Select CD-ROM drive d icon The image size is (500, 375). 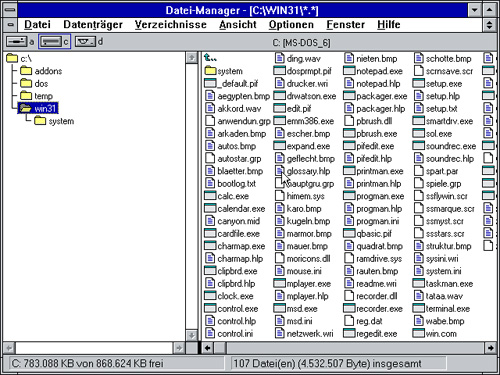pyautogui.click(x=85, y=42)
